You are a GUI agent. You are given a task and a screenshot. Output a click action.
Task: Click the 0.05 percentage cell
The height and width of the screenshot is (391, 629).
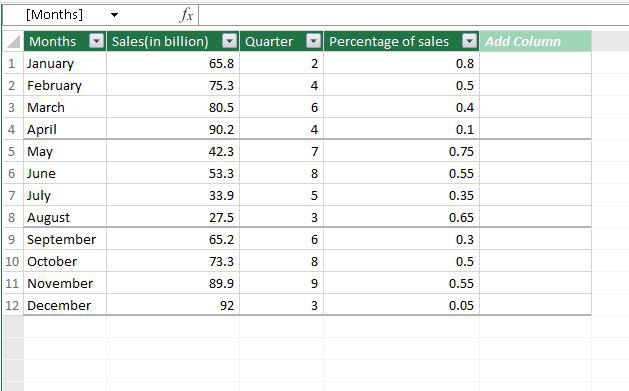(x=402, y=305)
